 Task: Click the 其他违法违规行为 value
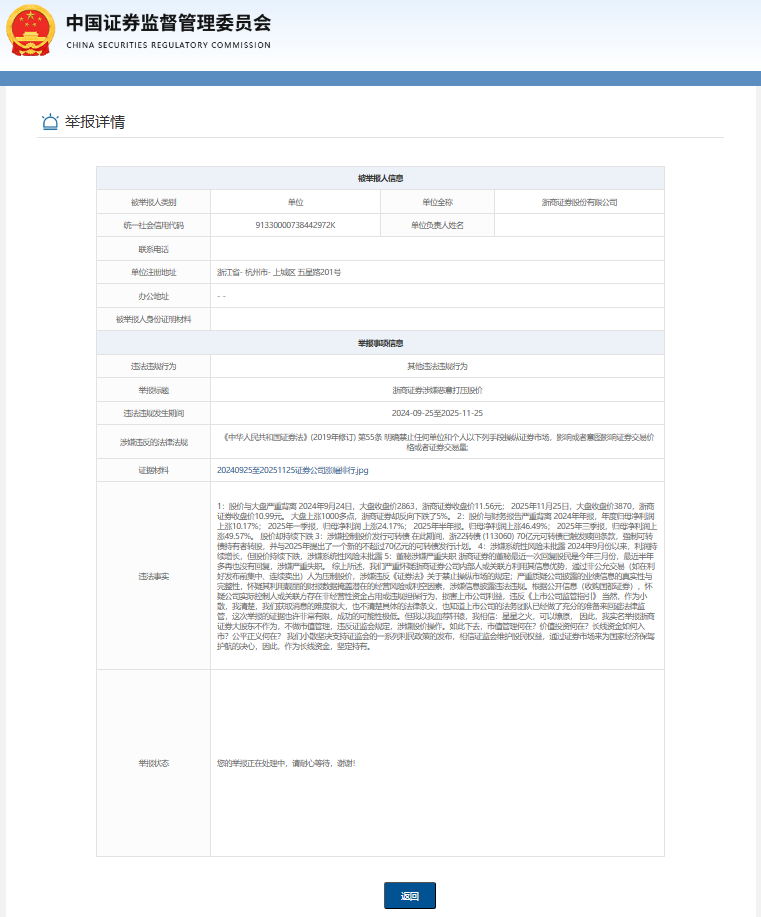pyautogui.click(x=438, y=366)
